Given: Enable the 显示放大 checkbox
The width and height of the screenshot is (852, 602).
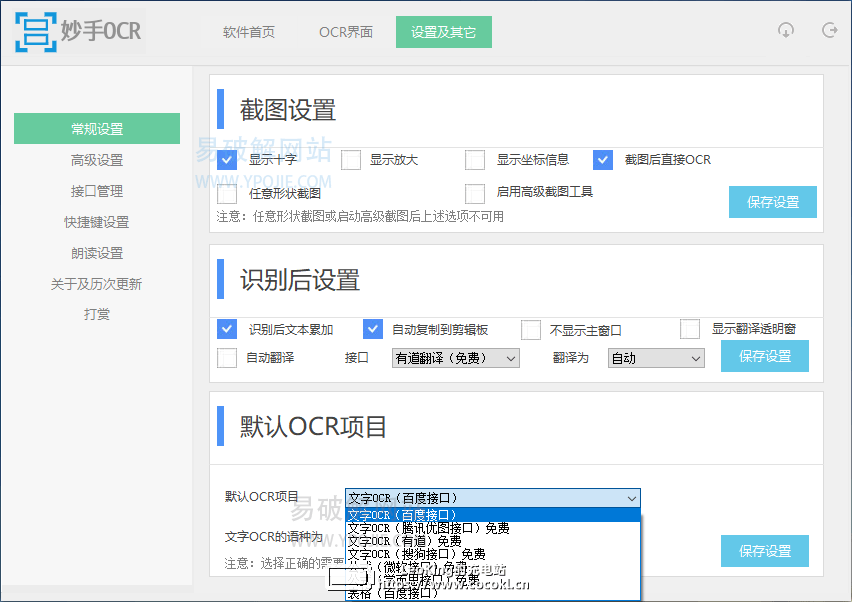Looking at the screenshot, I should tap(351, 160).
